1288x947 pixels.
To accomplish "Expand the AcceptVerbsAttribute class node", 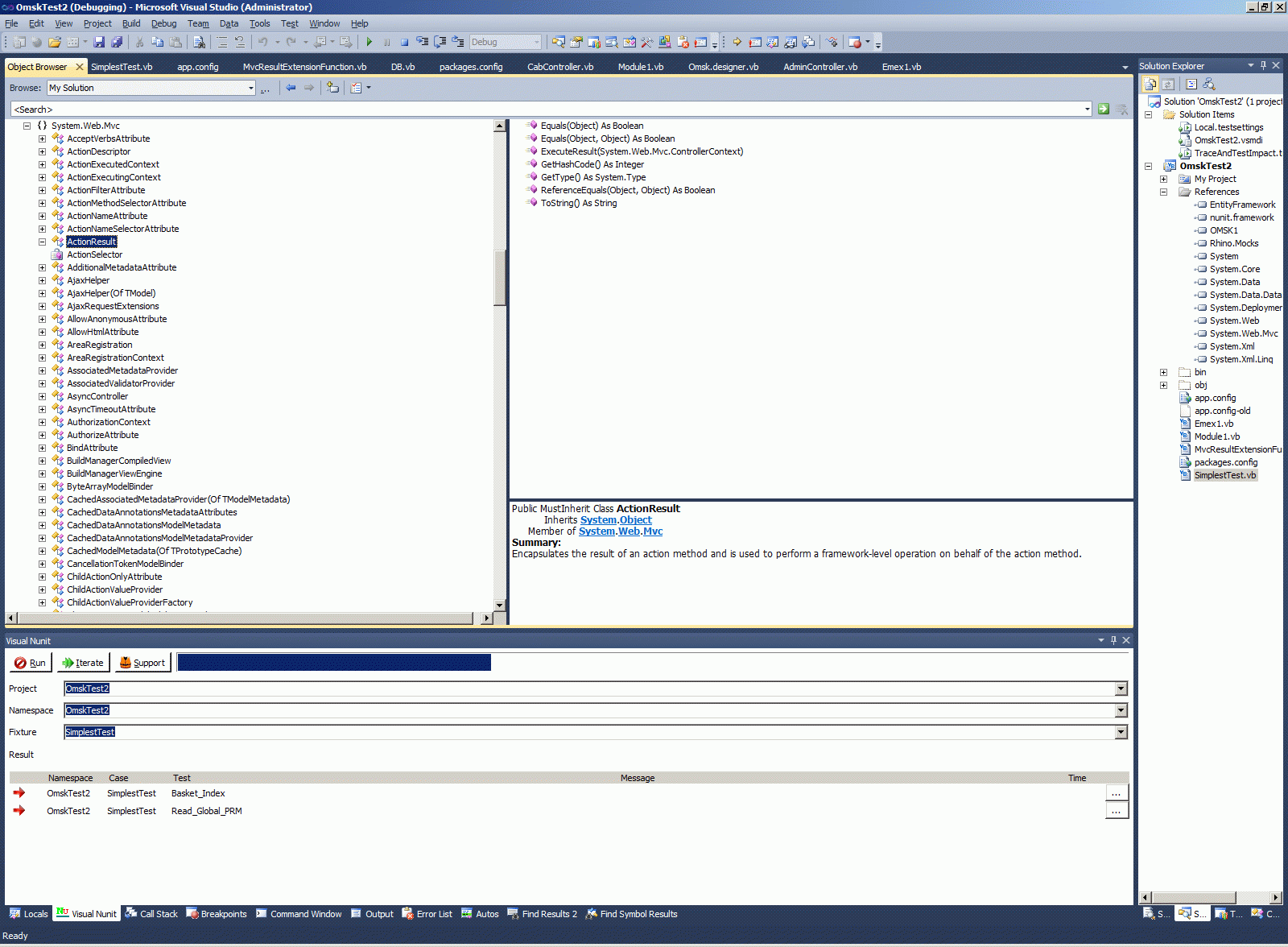I will point(42,139).
